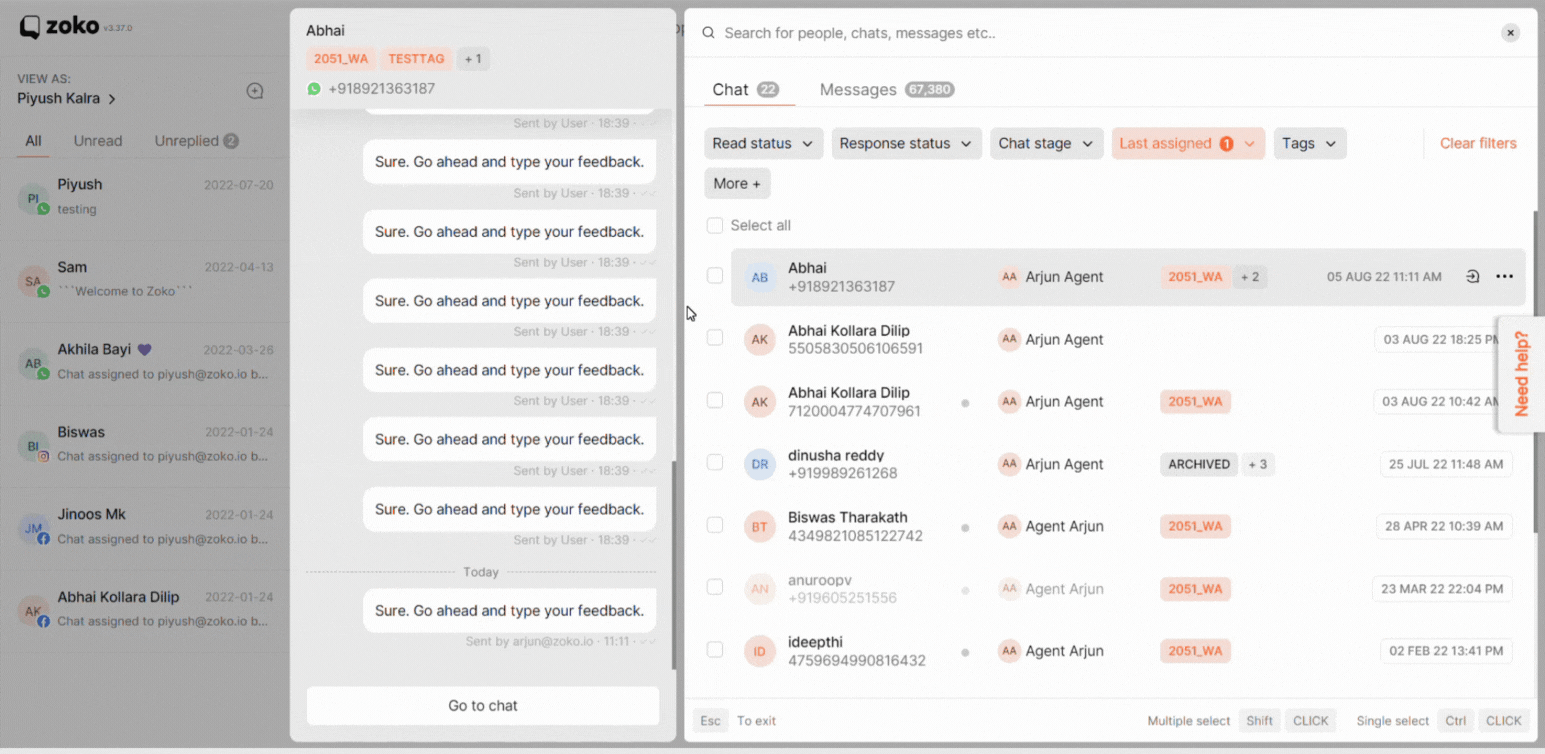Open Abhai chat with arrow-box icon
1545x754 pixels.
[1472, 277]
